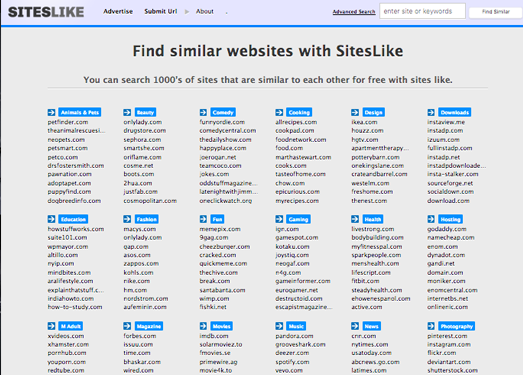
Task: Open the Education category label
Action: pyautogui.click(x=73, y=219)
